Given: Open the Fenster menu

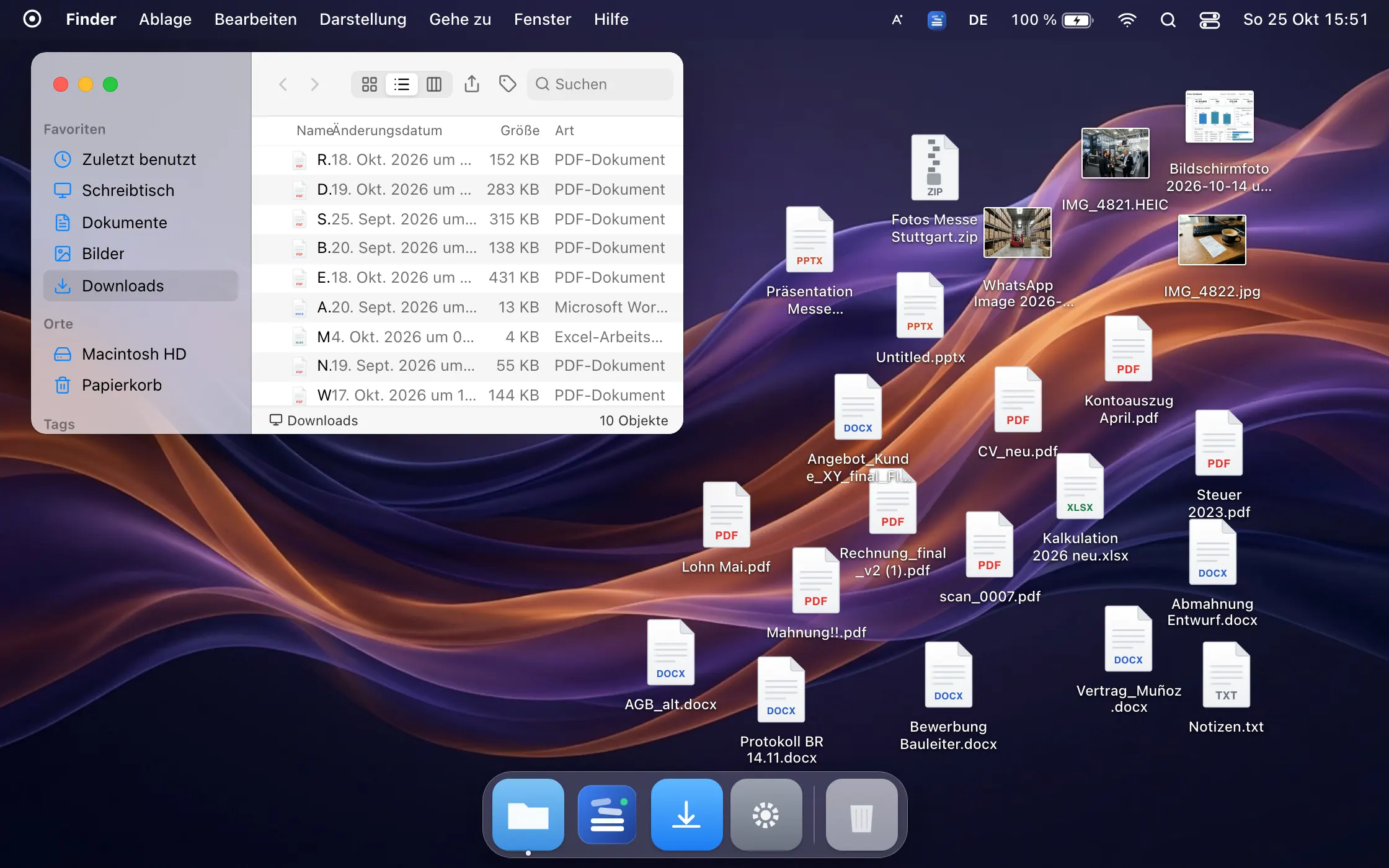Looking at the screenshot, I should 543,19.
